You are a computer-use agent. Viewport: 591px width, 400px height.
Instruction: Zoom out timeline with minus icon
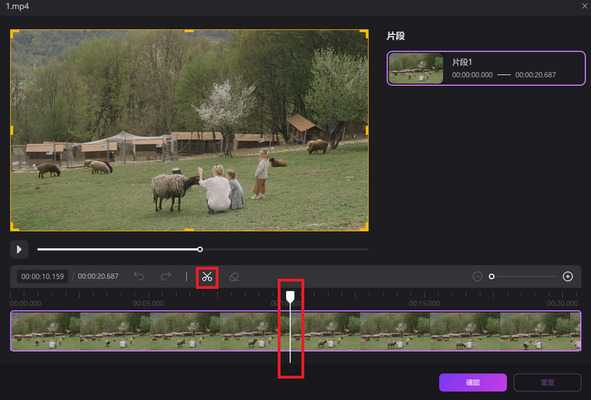[x=477, y=276]
